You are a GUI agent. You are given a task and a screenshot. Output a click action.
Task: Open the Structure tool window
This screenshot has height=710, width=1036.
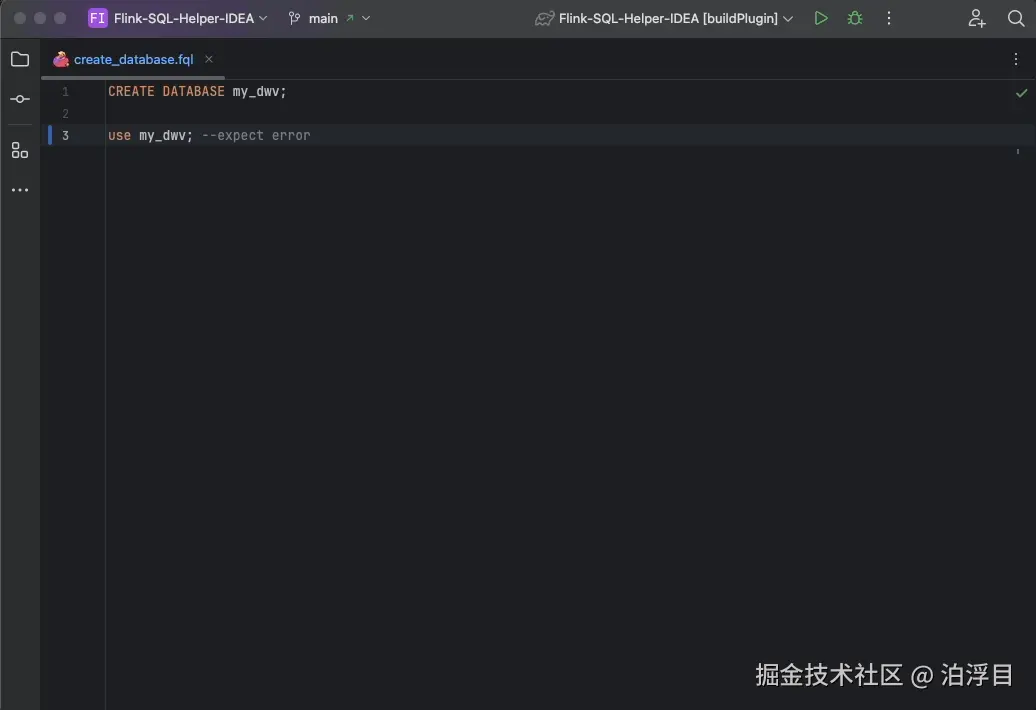[19, 149]
